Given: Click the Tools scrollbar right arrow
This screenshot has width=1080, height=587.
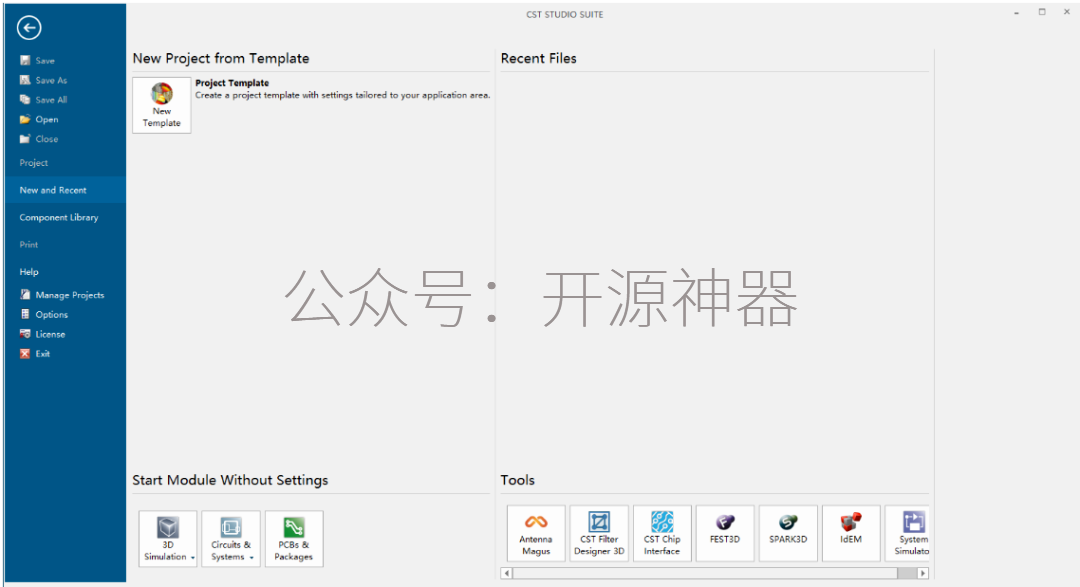Looking at the screenshot, I should tap(923, 573).
